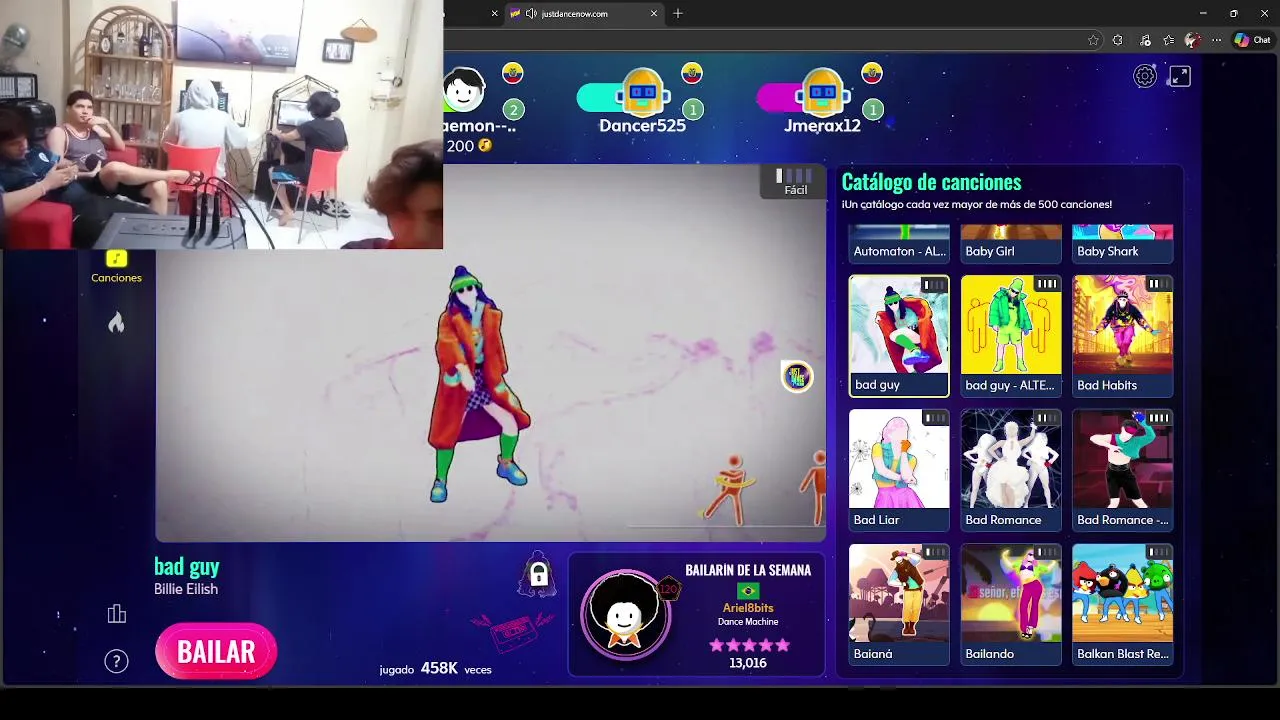1280x720 pixels.
Task: Click the Billie Eilish artist name
Action: click(186, 589)
